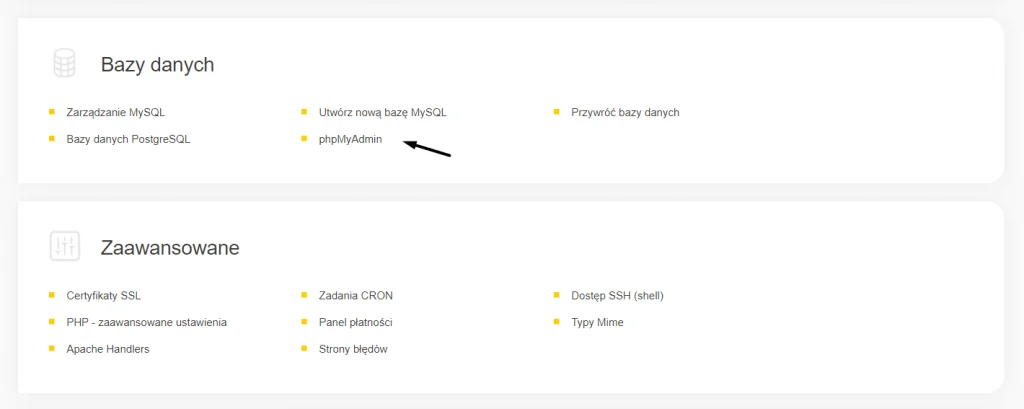Click yellow bullet beside Typy Mime

click(556, 321)
